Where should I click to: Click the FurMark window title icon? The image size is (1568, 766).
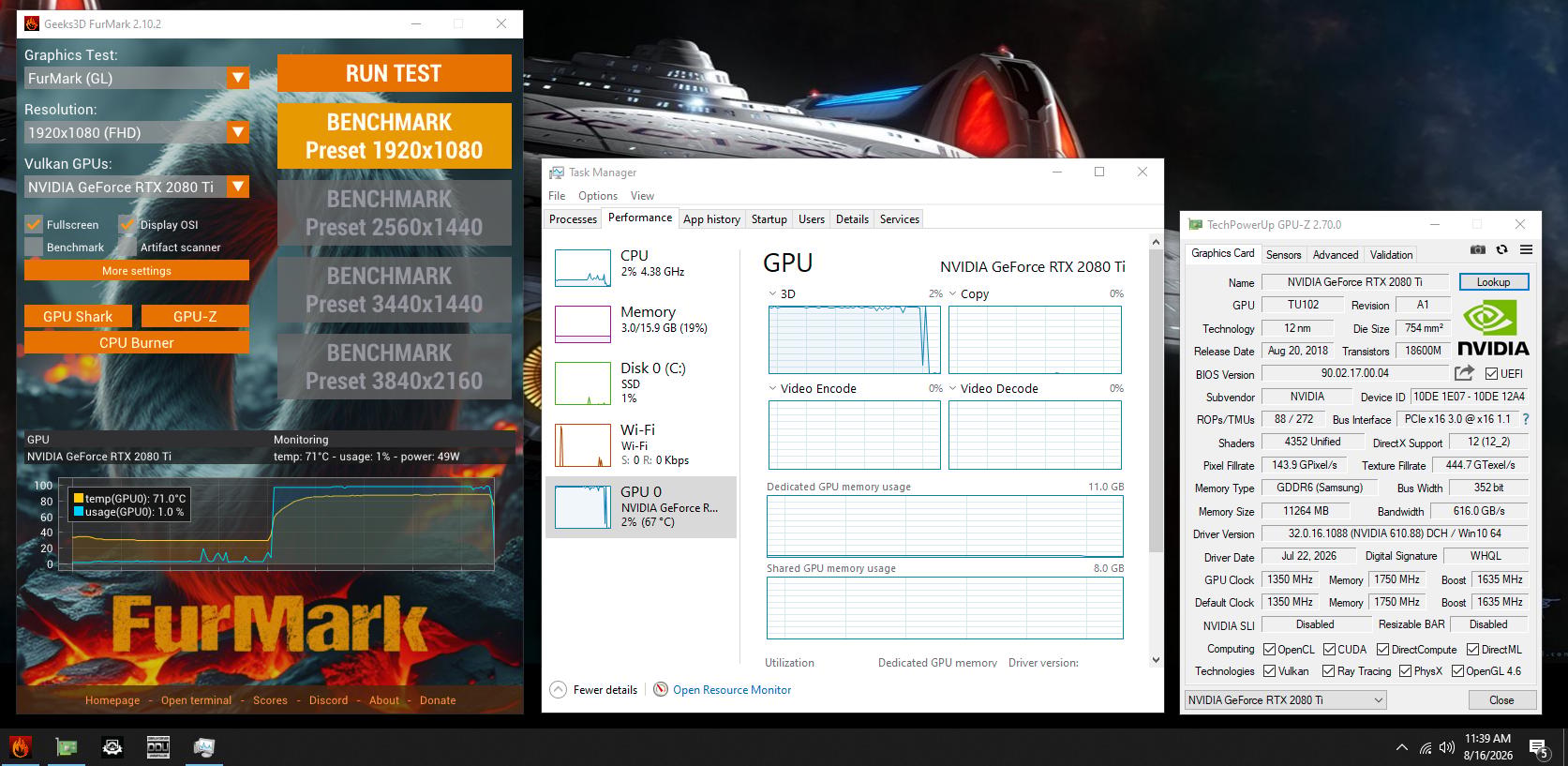32,23
